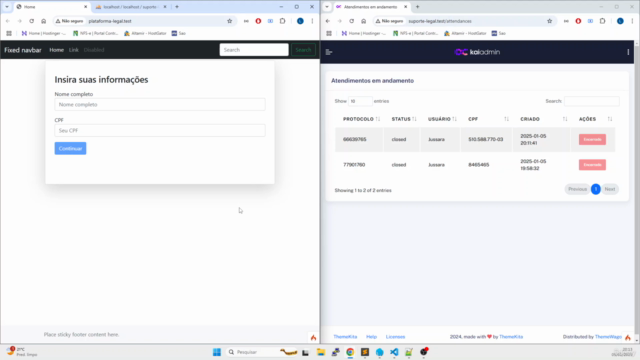Open the Windows Start menu
The image size is (640, 360).
click(x=217, y=352)
